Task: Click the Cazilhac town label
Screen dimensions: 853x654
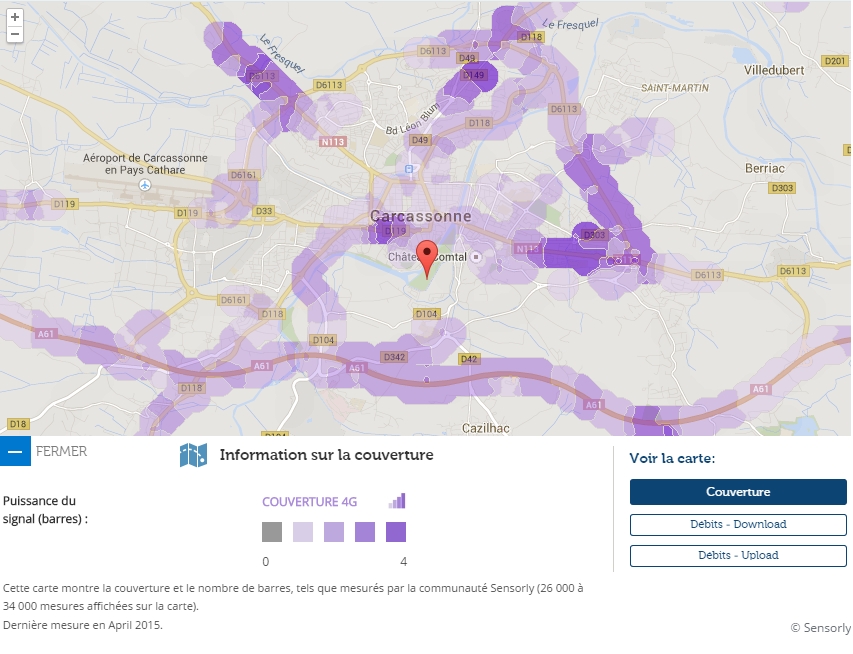Action: 486,428
